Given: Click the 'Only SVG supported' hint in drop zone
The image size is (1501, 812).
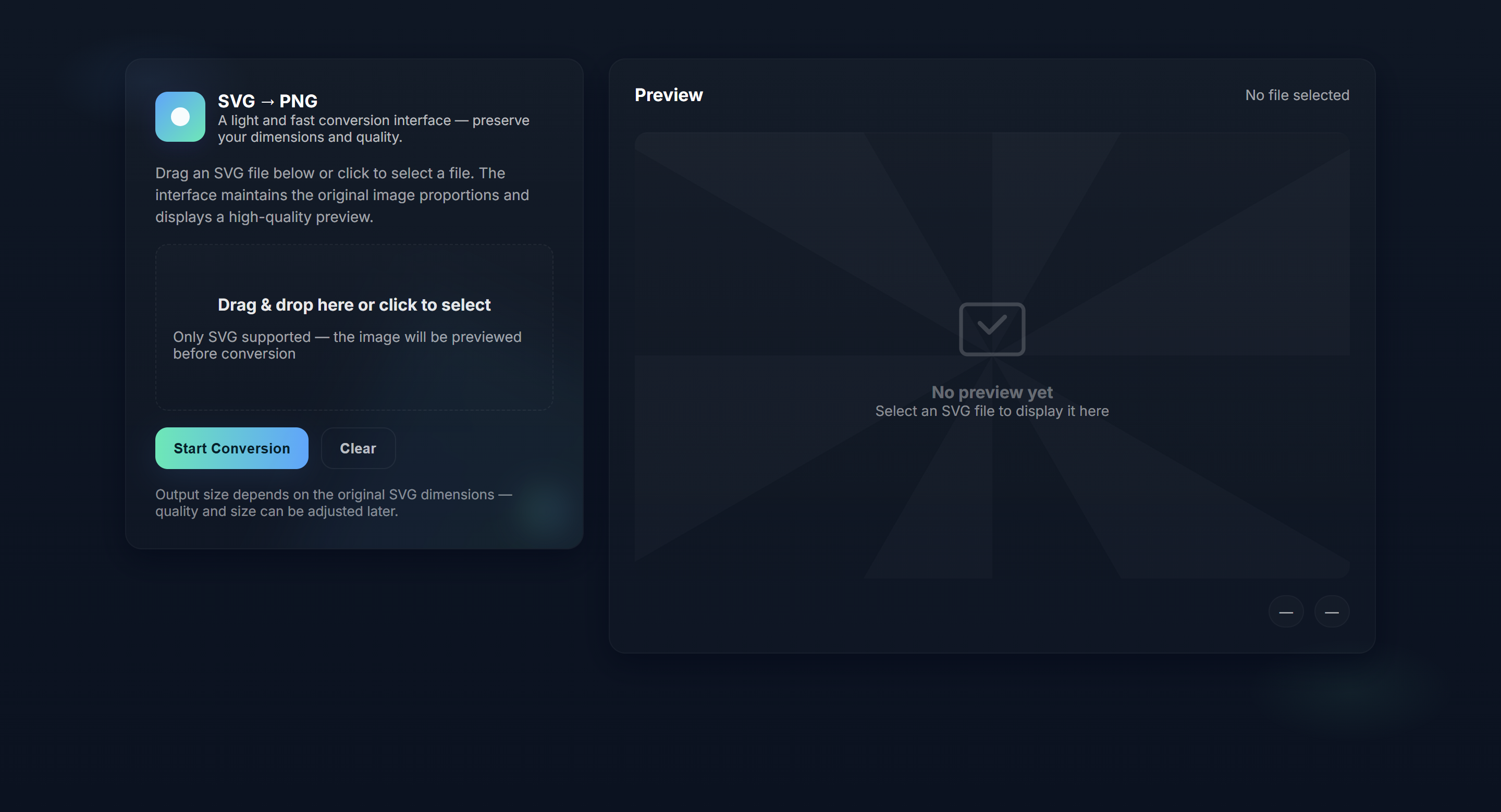Looking at the screenshot, I should pos(347,345).
